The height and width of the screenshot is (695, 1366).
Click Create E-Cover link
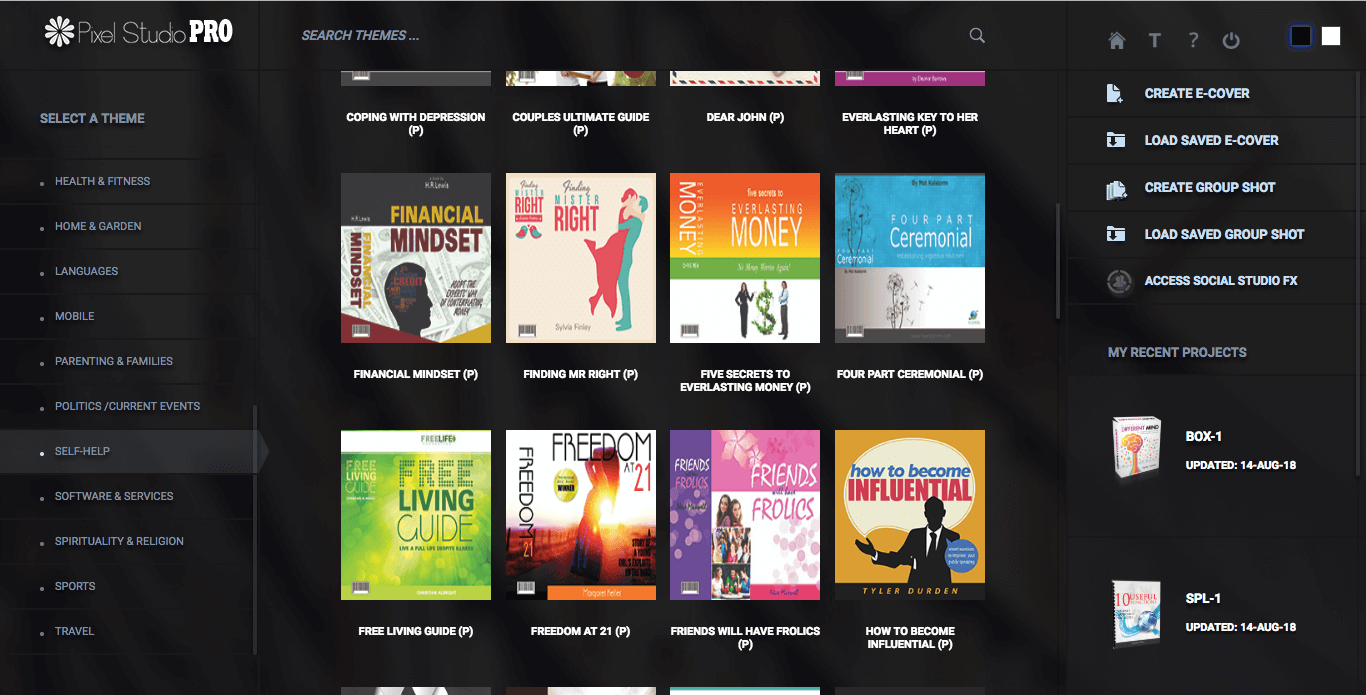(x=1197, y=93)
